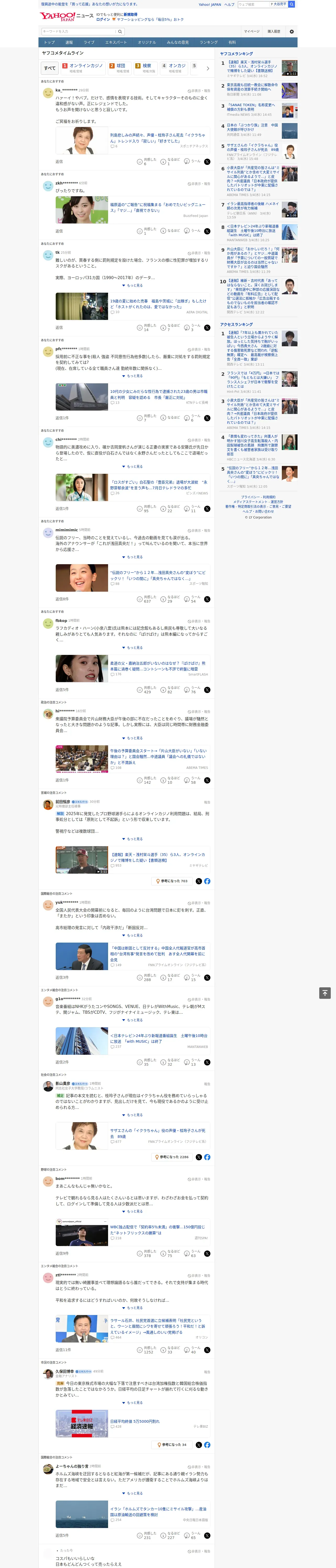The width and height of the screenshot is (336, 1568).
Task: Open settings via the gear icon
Action: pos(292,32)
